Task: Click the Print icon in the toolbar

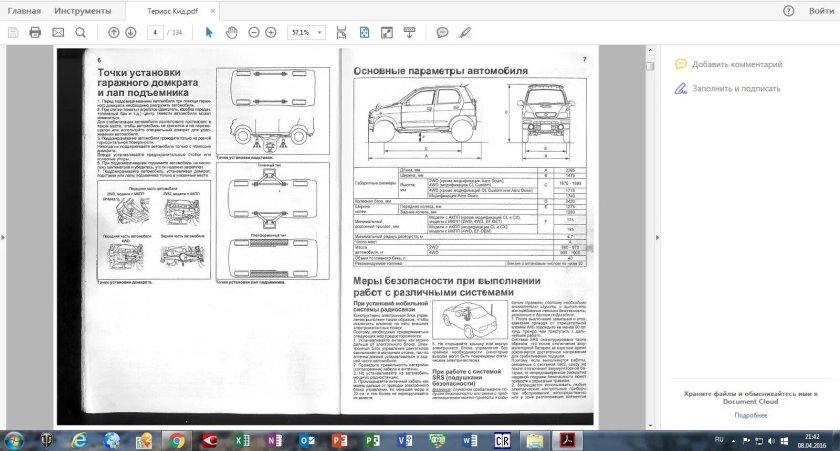Action: [x=35, y=32]
